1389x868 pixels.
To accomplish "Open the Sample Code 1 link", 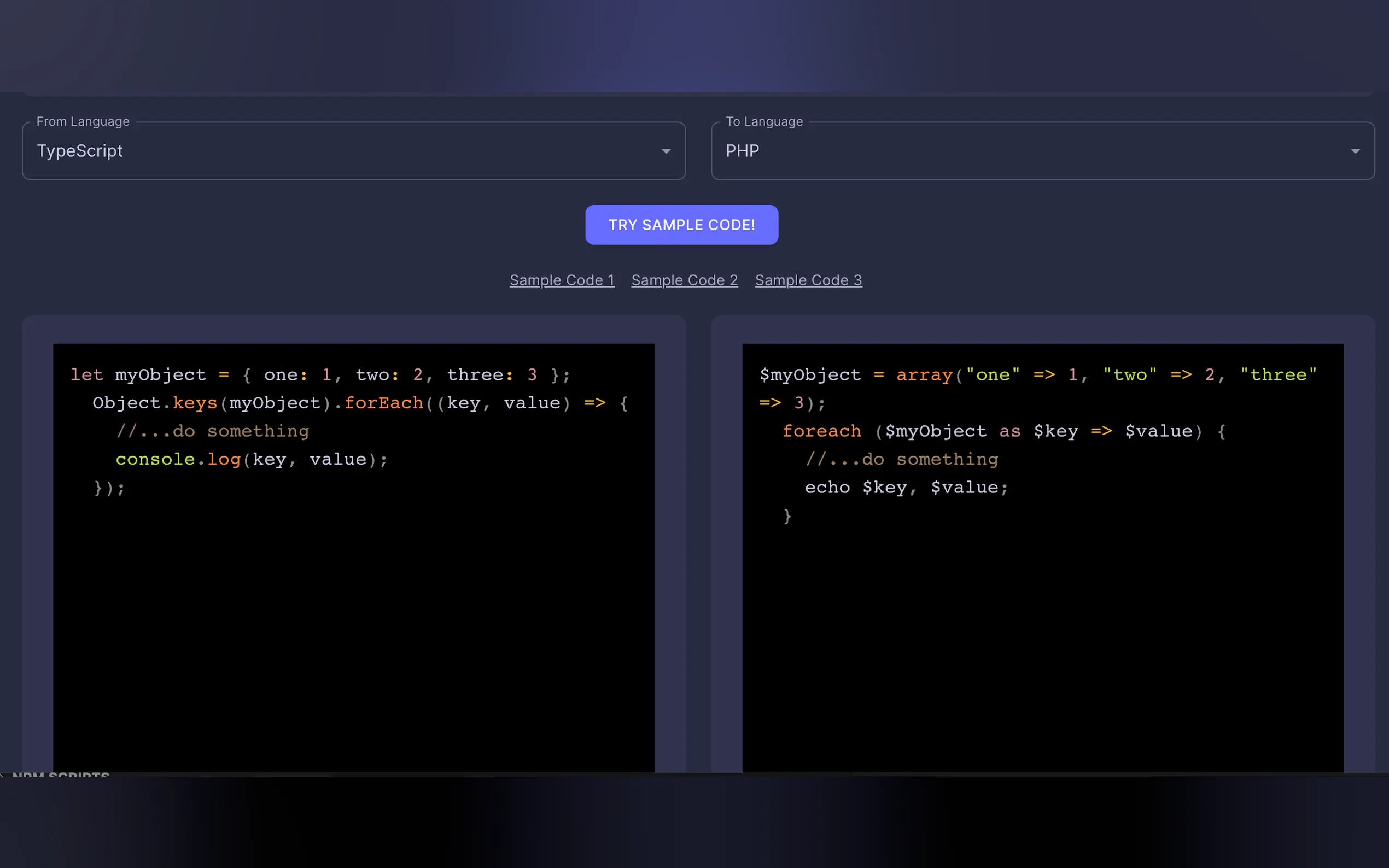I will (562, 280).
